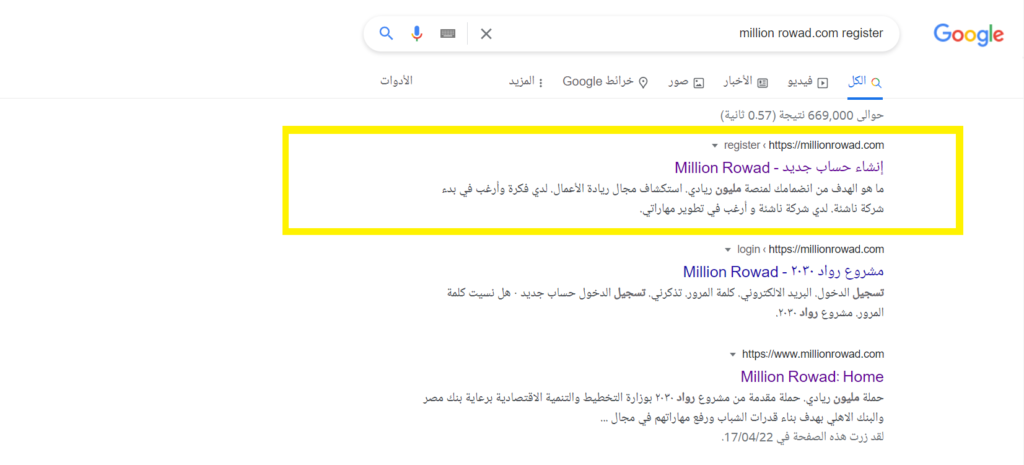Switch to the فيديو tab

[x=809, y=82]
